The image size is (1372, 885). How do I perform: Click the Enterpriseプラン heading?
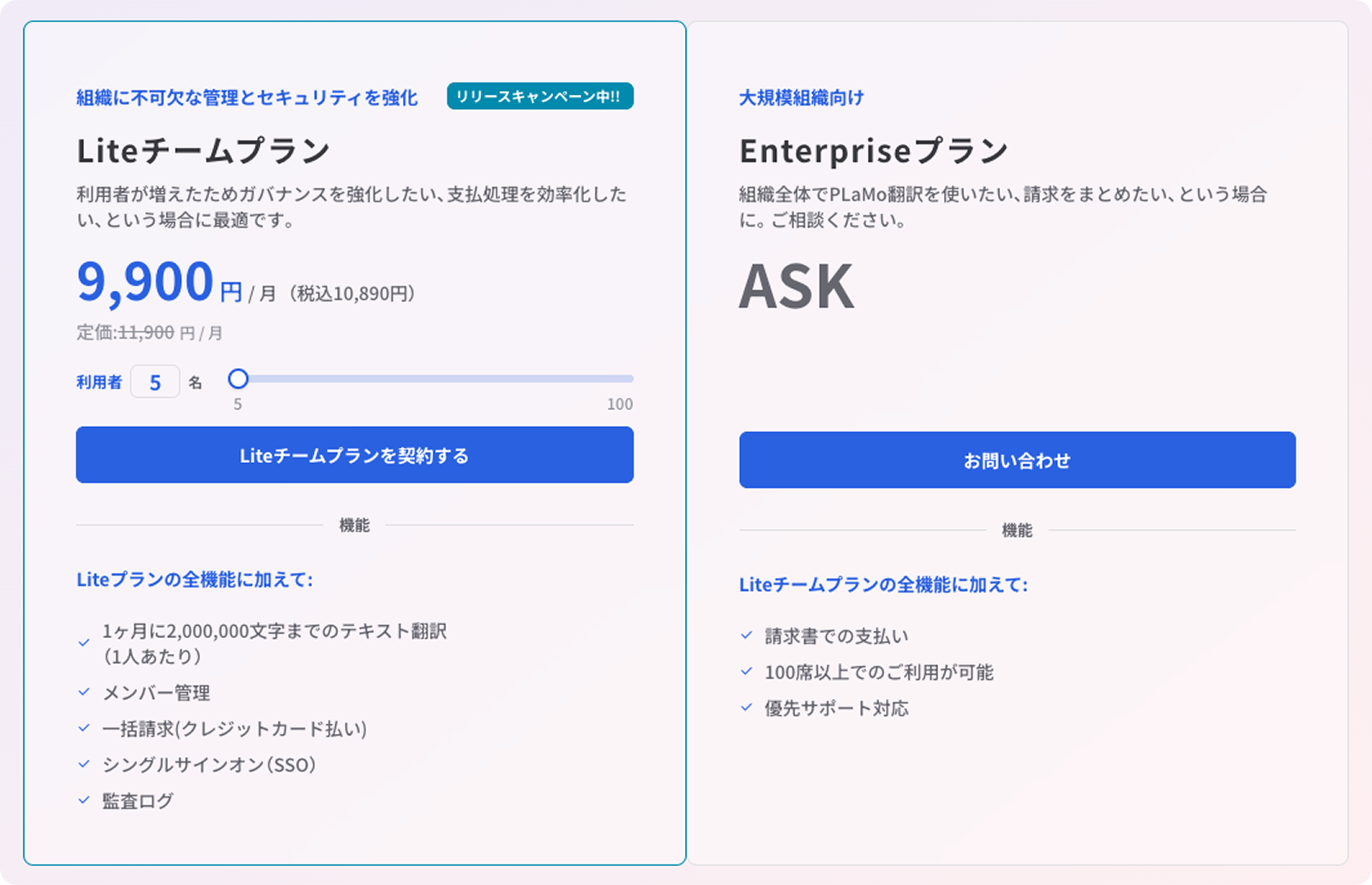coord(873,151)
